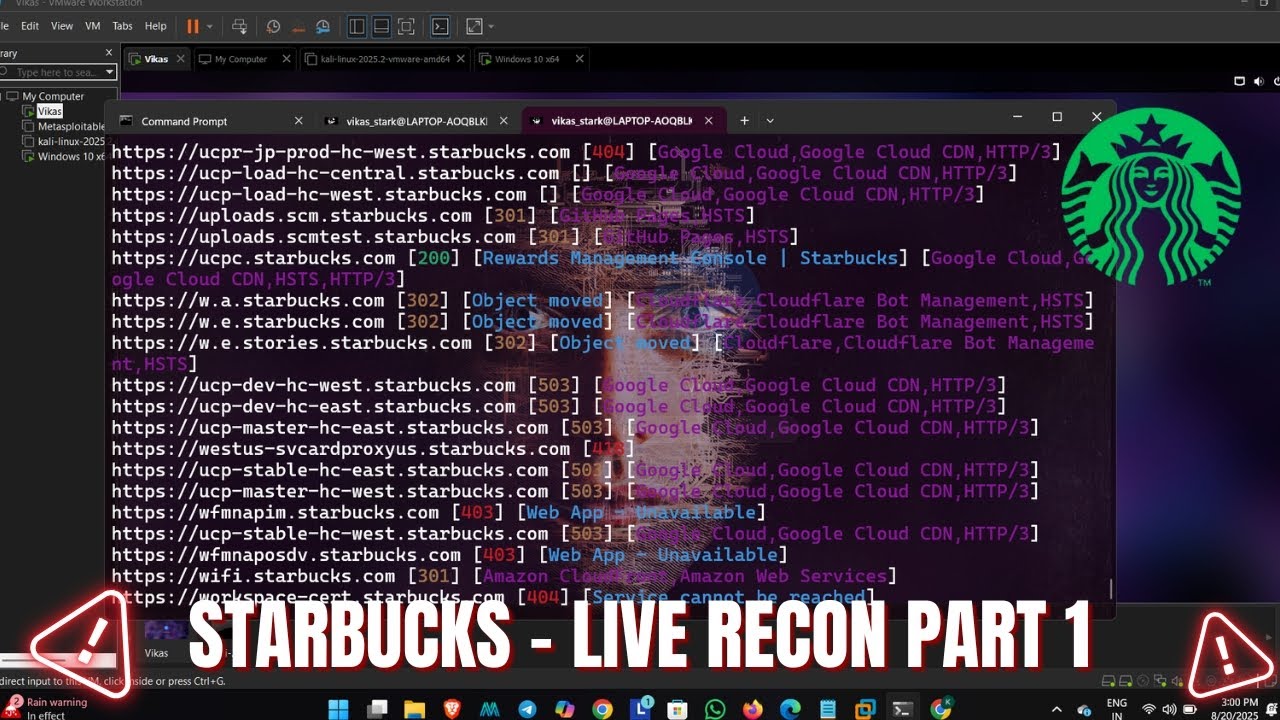Open a new terminal tab
The width and height of the screenshot is (1280, 720).
[x=744, y=121]
